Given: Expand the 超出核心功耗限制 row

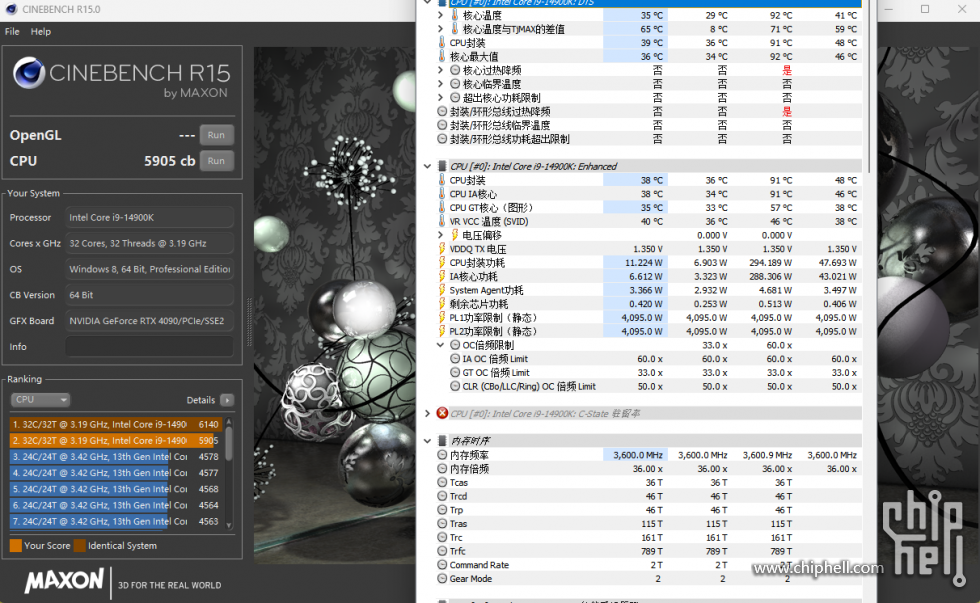Looking at the screenshot, I should (x=441, y=97).
